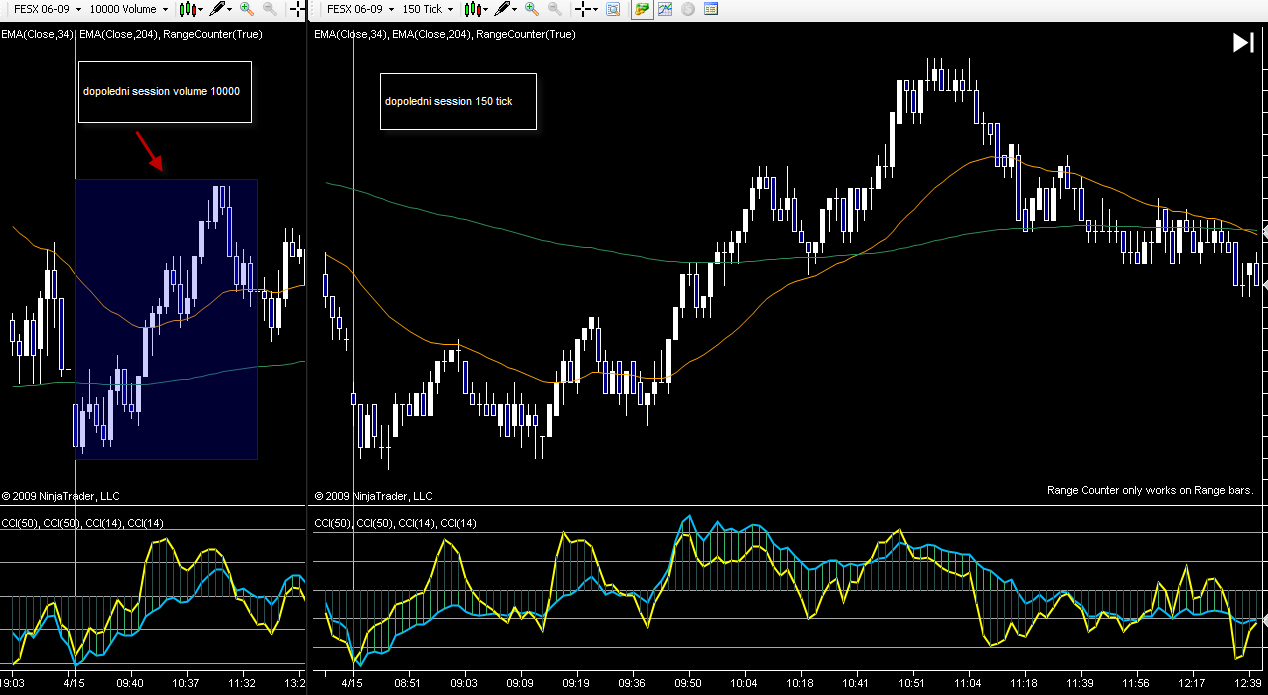
Task: Click the 'dopoledni session 150 tick' text box
Action: [458, 101]
